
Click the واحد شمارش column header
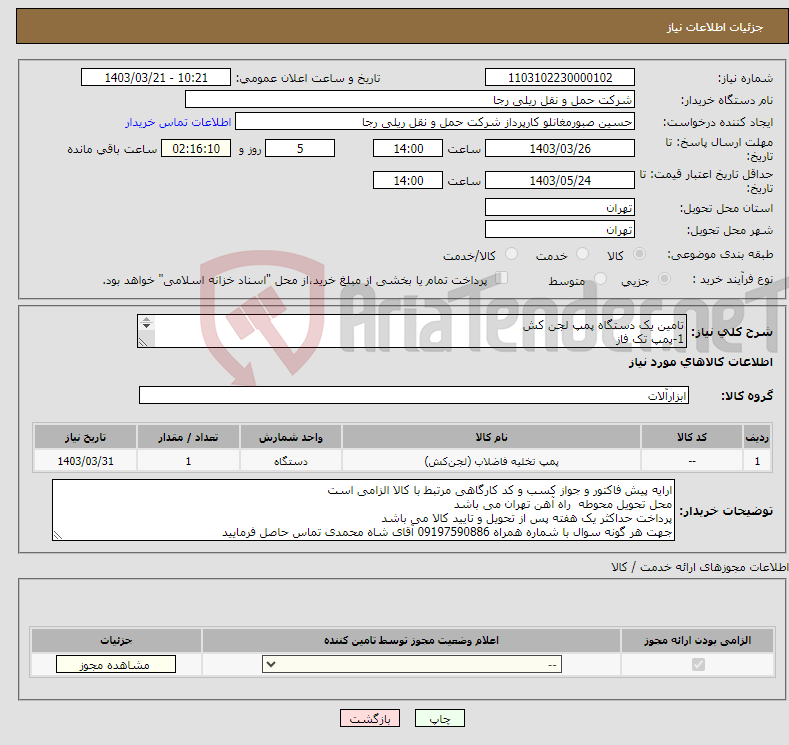coord(291,437)
